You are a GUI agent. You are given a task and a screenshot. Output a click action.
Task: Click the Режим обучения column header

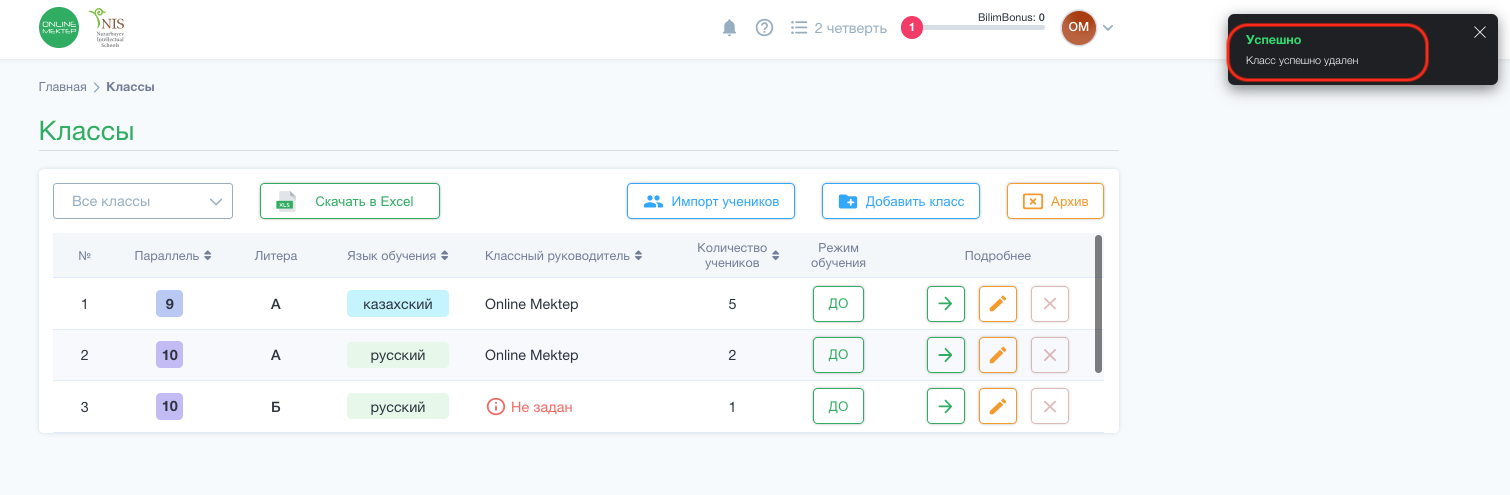838,255
